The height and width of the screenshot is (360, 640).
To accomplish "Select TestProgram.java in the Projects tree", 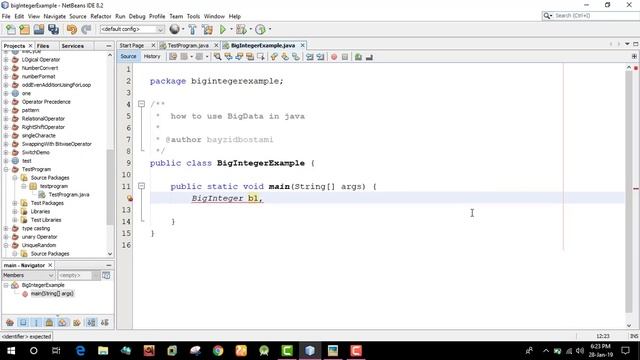I will pos(69,195).
